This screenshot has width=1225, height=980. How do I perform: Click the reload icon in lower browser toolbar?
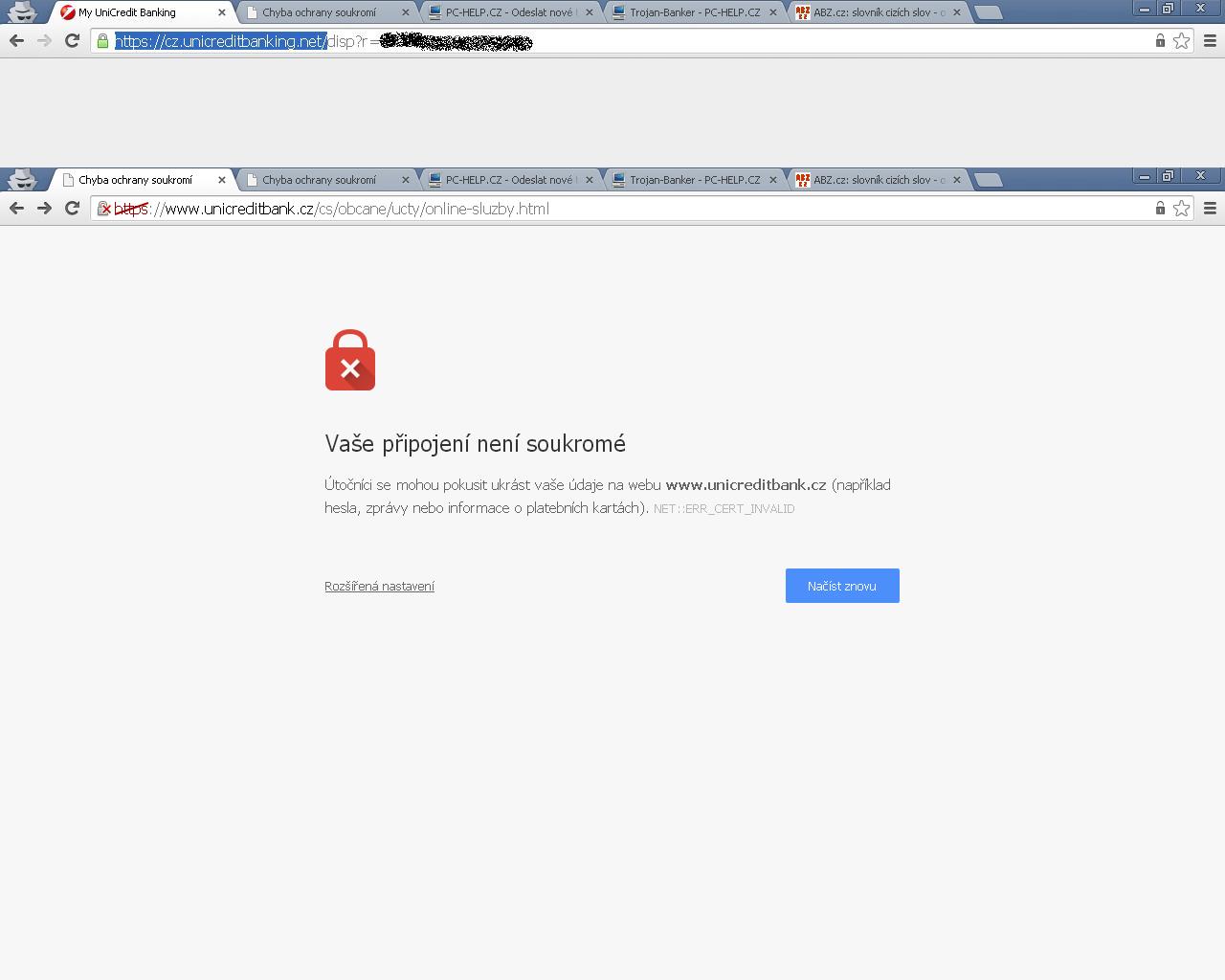click(72, 209)
